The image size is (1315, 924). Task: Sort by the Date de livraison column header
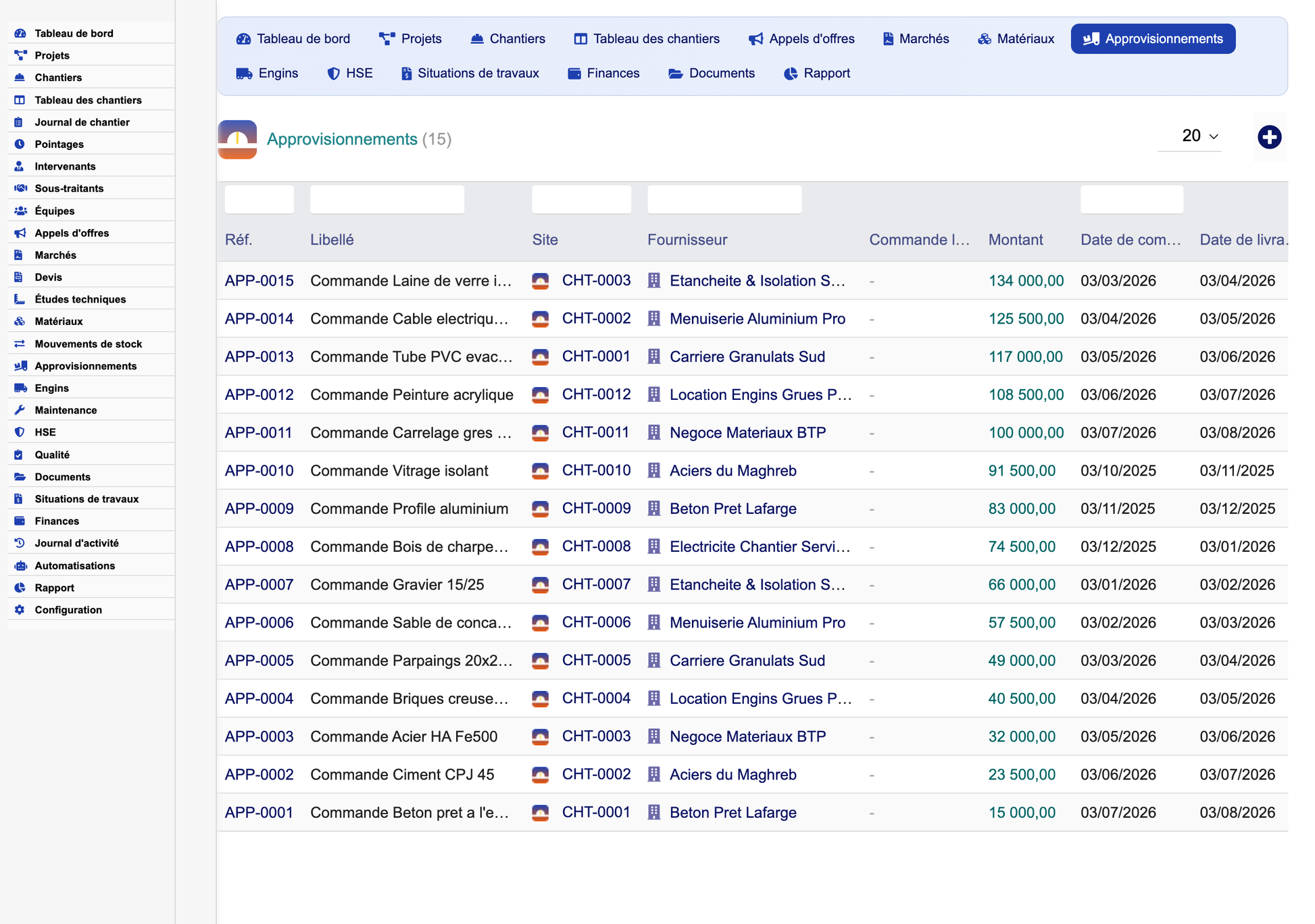(x=1244, y=240)
